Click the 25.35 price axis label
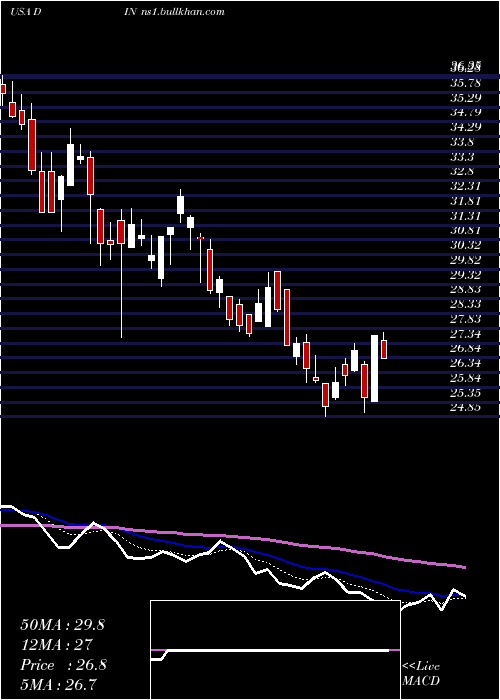 (x=466, y=393)
